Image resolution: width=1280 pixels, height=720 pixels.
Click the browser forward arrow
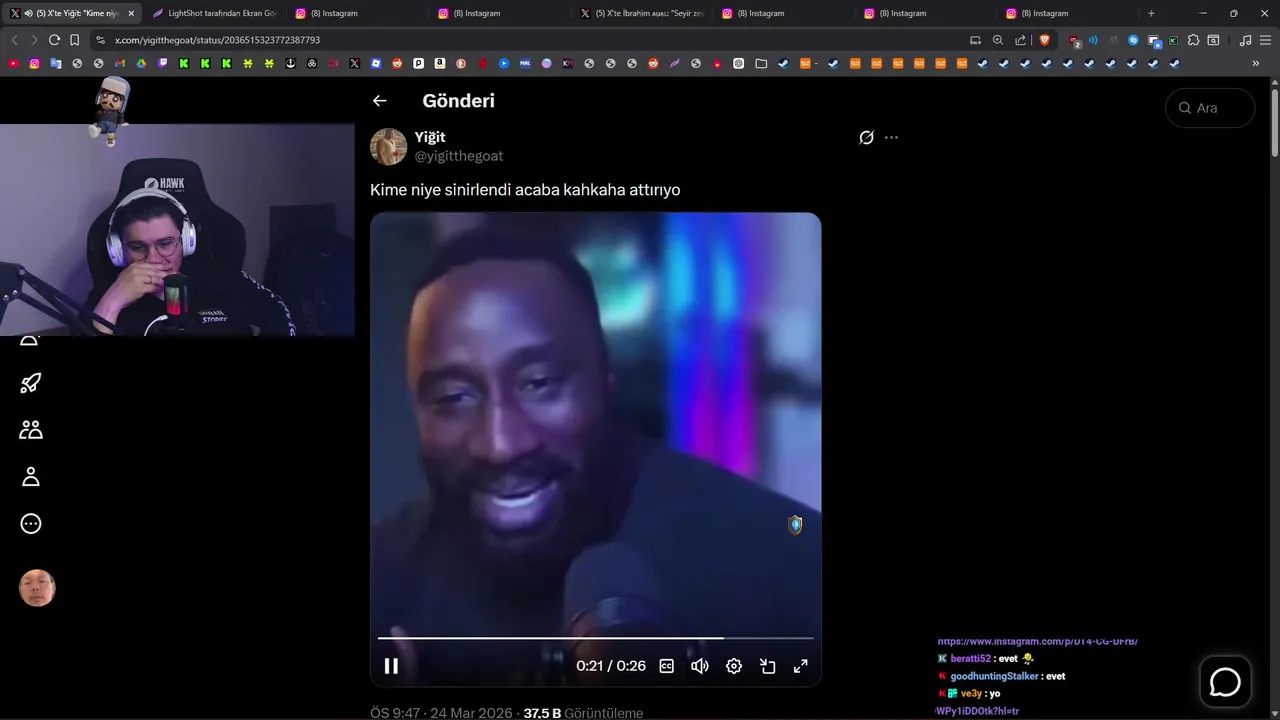[x=34, y=40]
